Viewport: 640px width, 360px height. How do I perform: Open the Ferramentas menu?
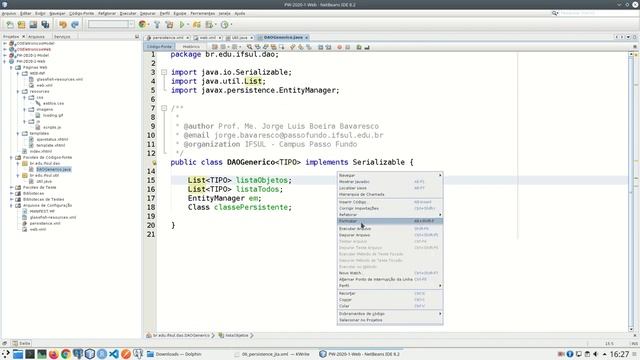pos(202,13)
